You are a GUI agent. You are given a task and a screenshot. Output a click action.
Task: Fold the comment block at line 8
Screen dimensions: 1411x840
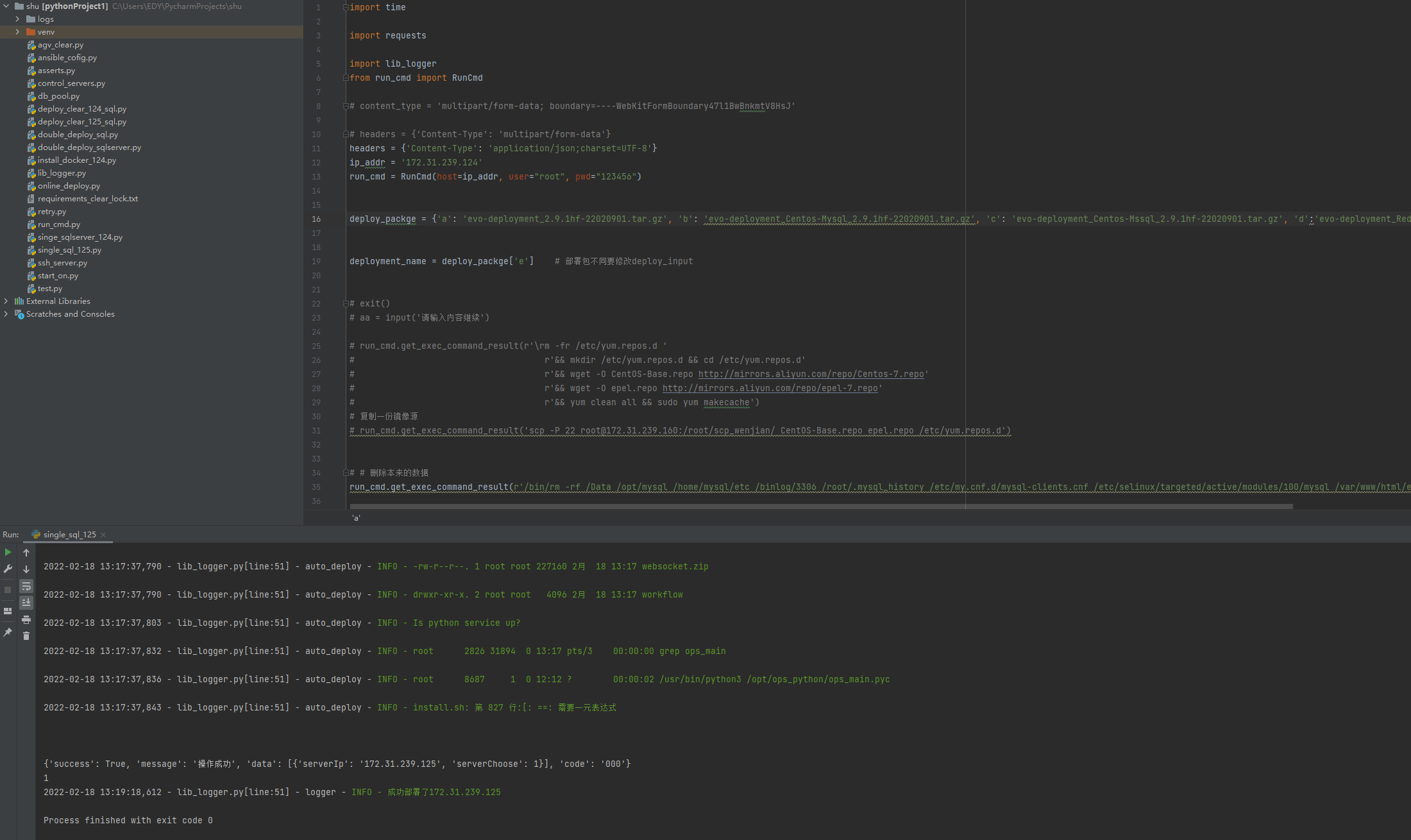coord(346,106)
